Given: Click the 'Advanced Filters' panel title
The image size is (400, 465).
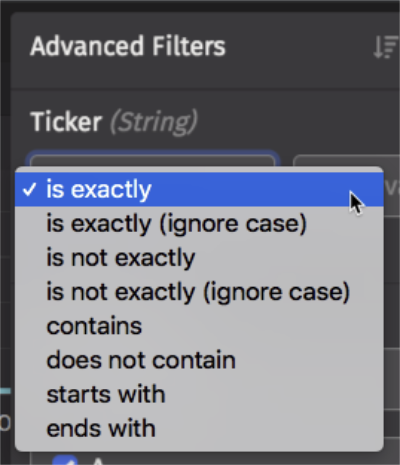Looking at the screenshot, I should coord(128,46).
